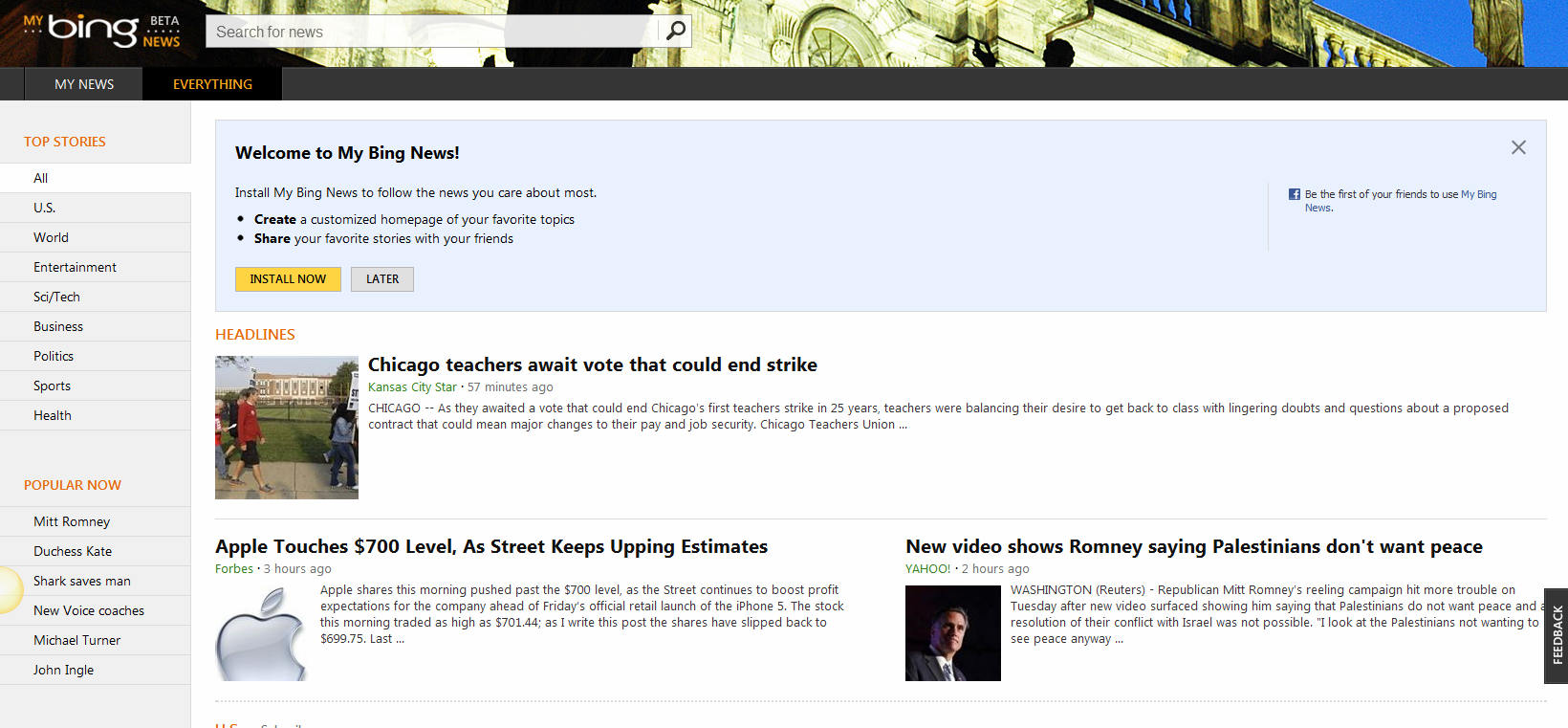Click the LATER button
Screen dimensions: 1568x728
pyautogui.click(x=382, y=278)
